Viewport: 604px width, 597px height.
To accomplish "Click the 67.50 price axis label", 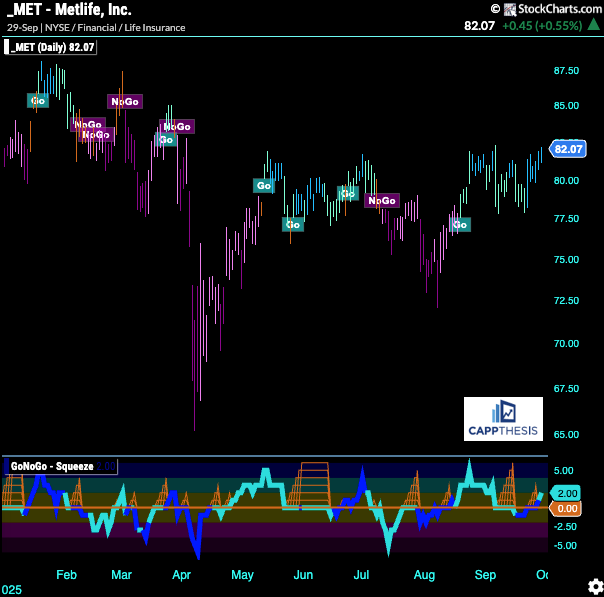I will [566, 389].
